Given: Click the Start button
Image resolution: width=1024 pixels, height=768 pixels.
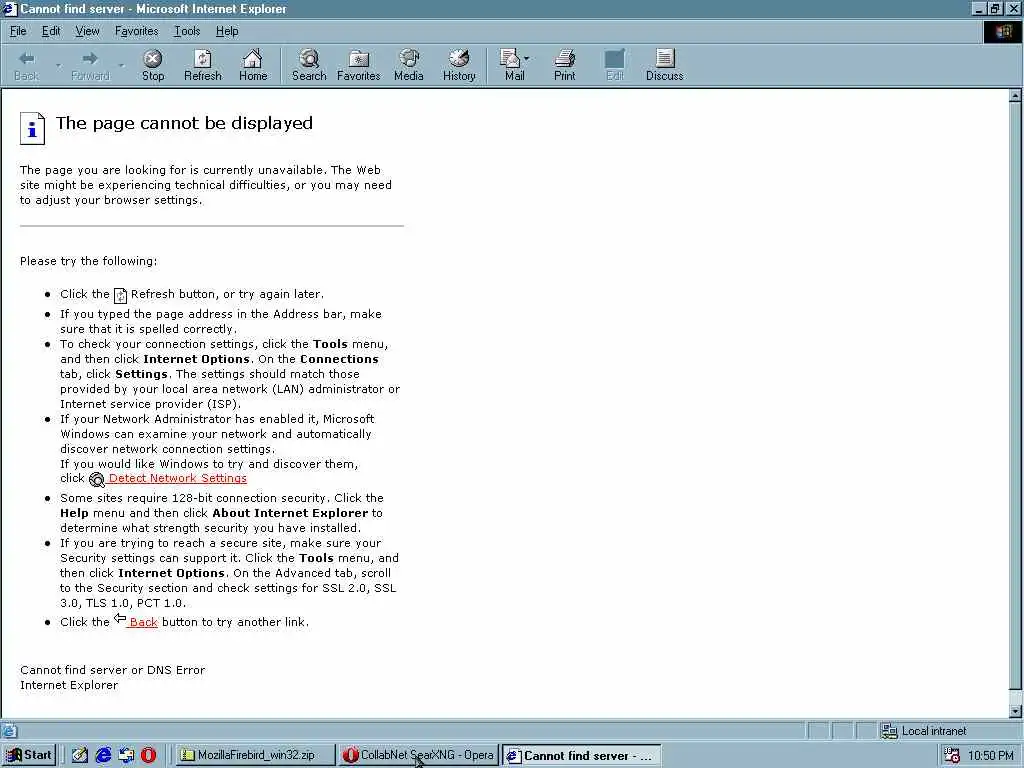Looking at the screenshot, I should [29, 755].
